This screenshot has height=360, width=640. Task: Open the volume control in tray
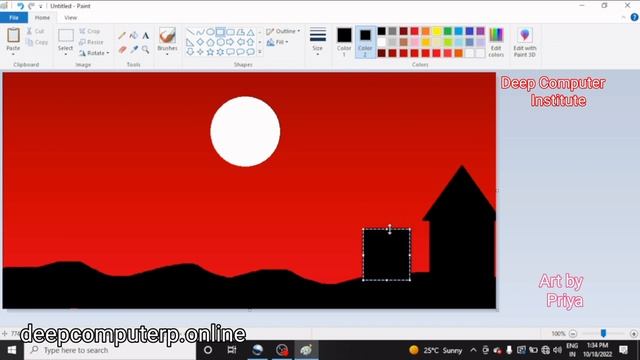tap(557, 350)
